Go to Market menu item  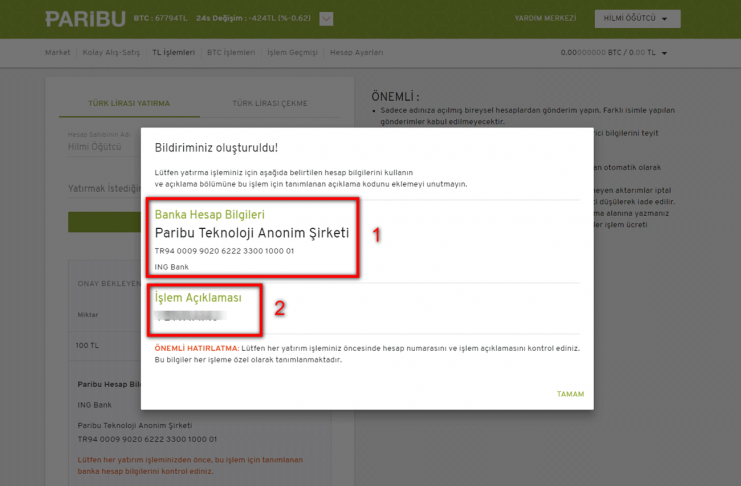[x=58, y=52]
